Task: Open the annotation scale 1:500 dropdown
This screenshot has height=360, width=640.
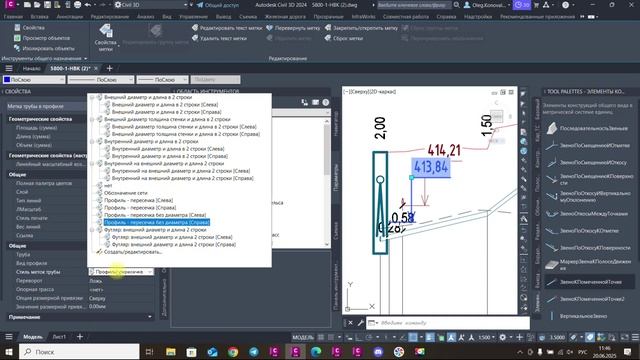Action: (x=486, y=337)
